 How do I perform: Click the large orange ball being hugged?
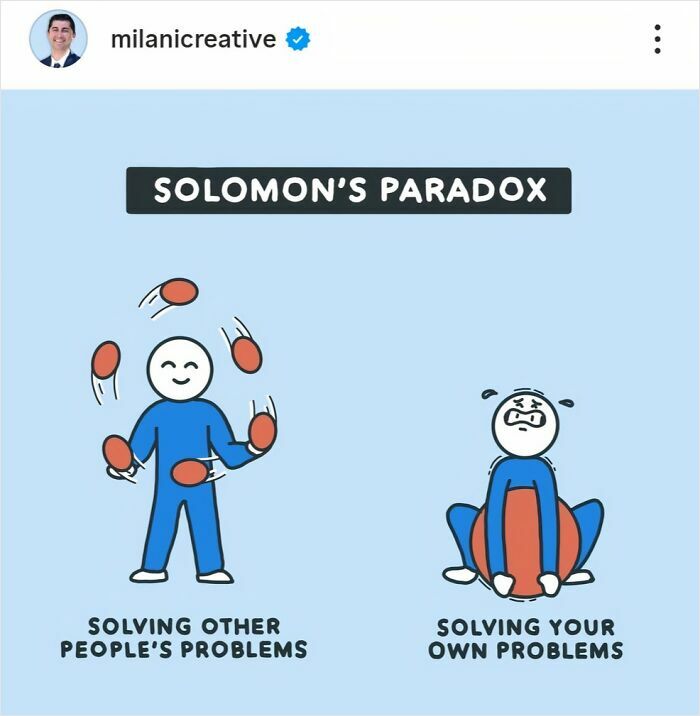pos(526,542)
